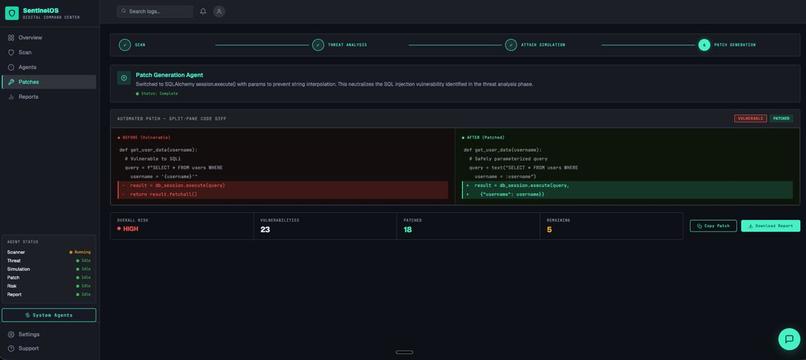Screen dimensions: 806x360
Task: Focus the Search logs field
Action: click(x=155, y=11)
